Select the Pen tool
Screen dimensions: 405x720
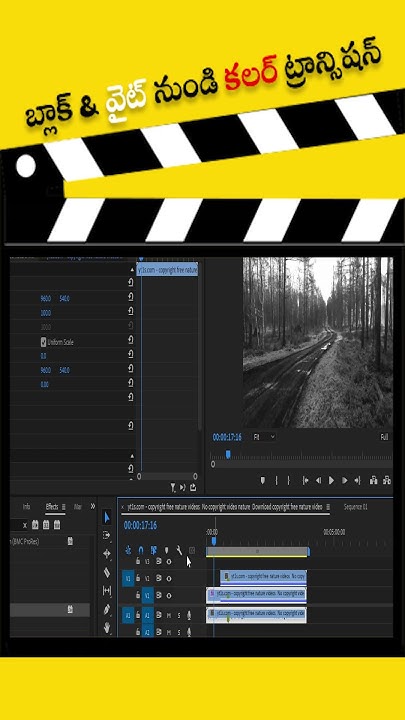107,609
